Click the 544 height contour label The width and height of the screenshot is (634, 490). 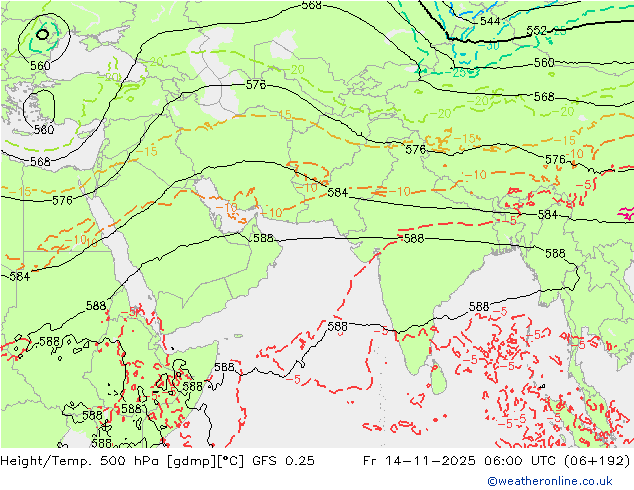pyautogui.click(x=490, y=21)
